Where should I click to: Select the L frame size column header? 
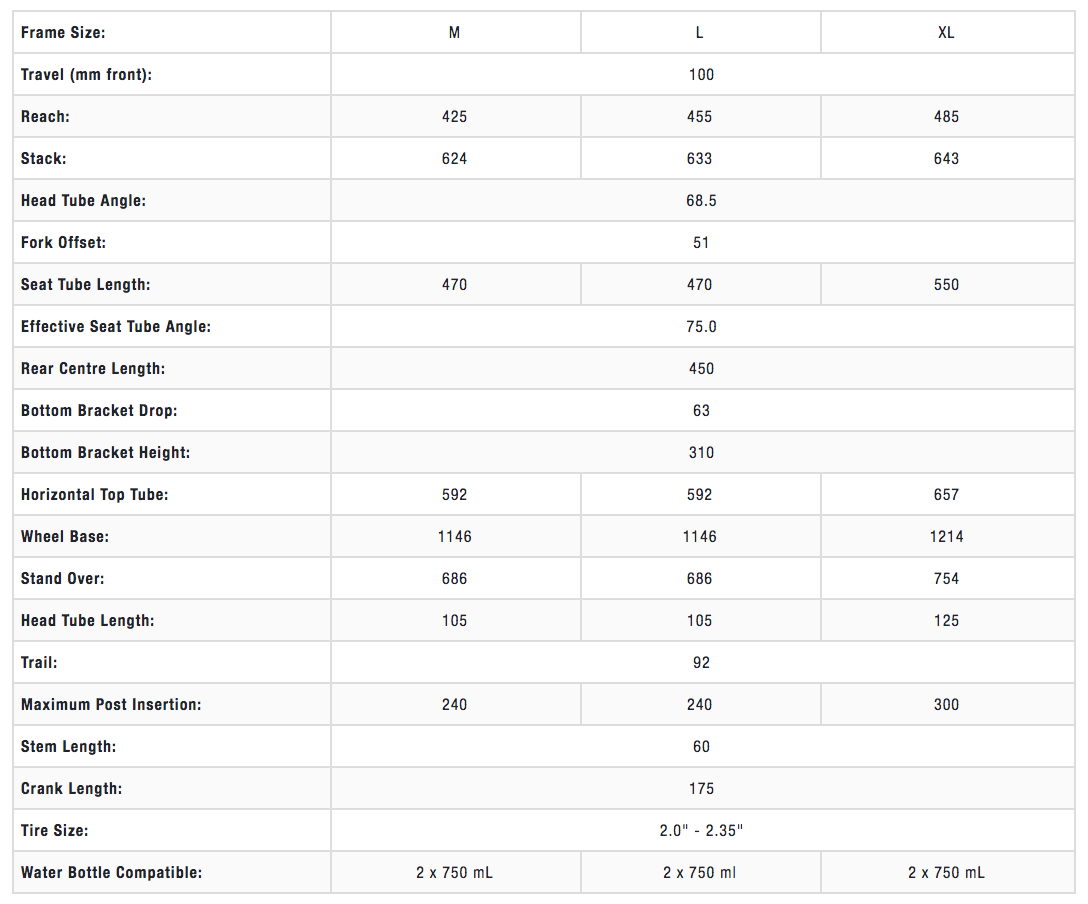699,33
